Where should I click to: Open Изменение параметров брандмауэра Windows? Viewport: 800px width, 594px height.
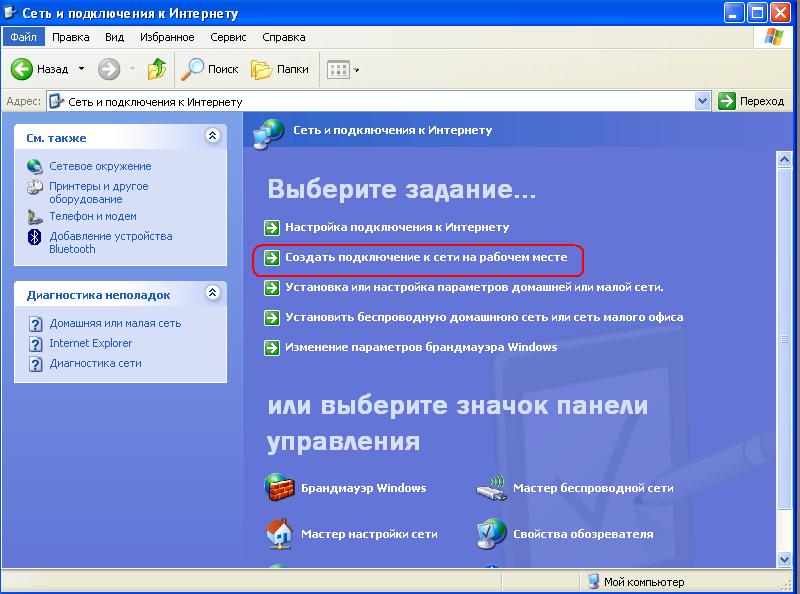click(421, 348)
